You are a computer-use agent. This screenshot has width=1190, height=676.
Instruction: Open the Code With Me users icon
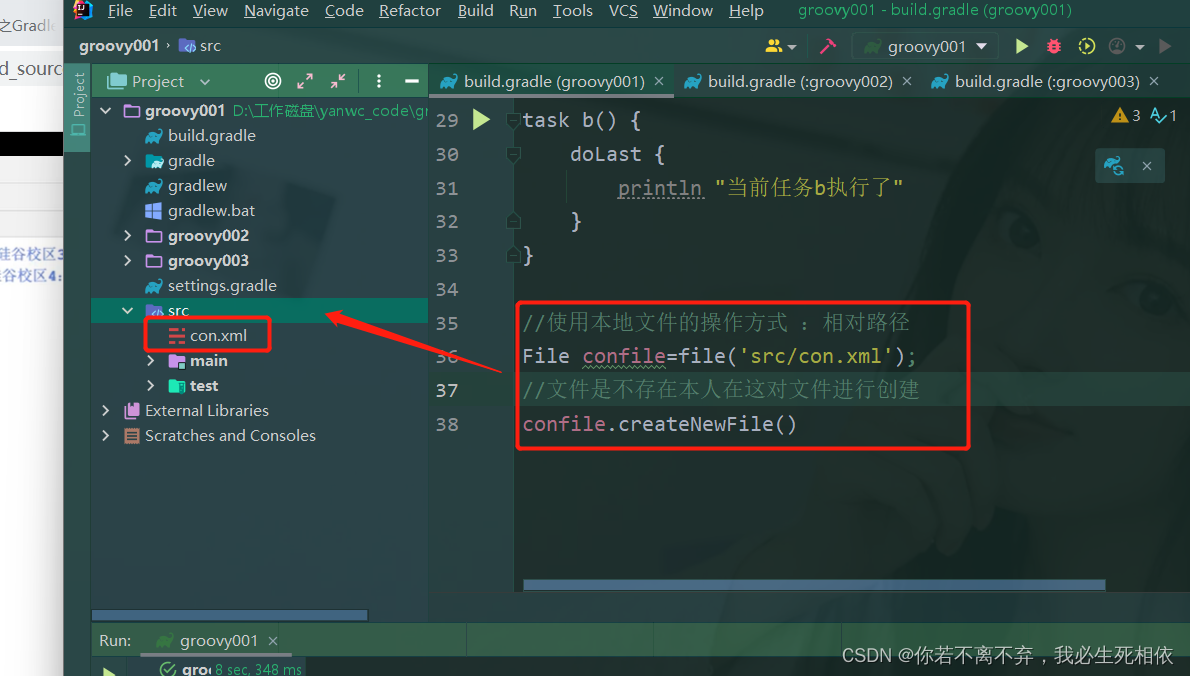pyautogui.click(x=780, y=46)
